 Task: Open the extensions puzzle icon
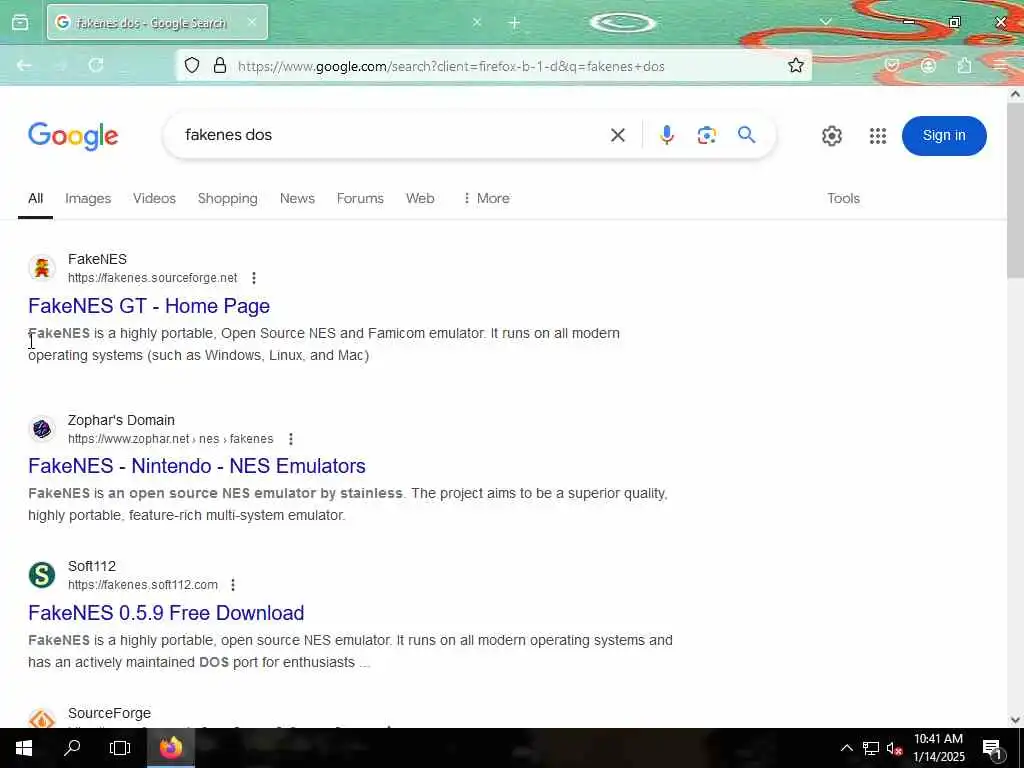[x=964, y=65]
